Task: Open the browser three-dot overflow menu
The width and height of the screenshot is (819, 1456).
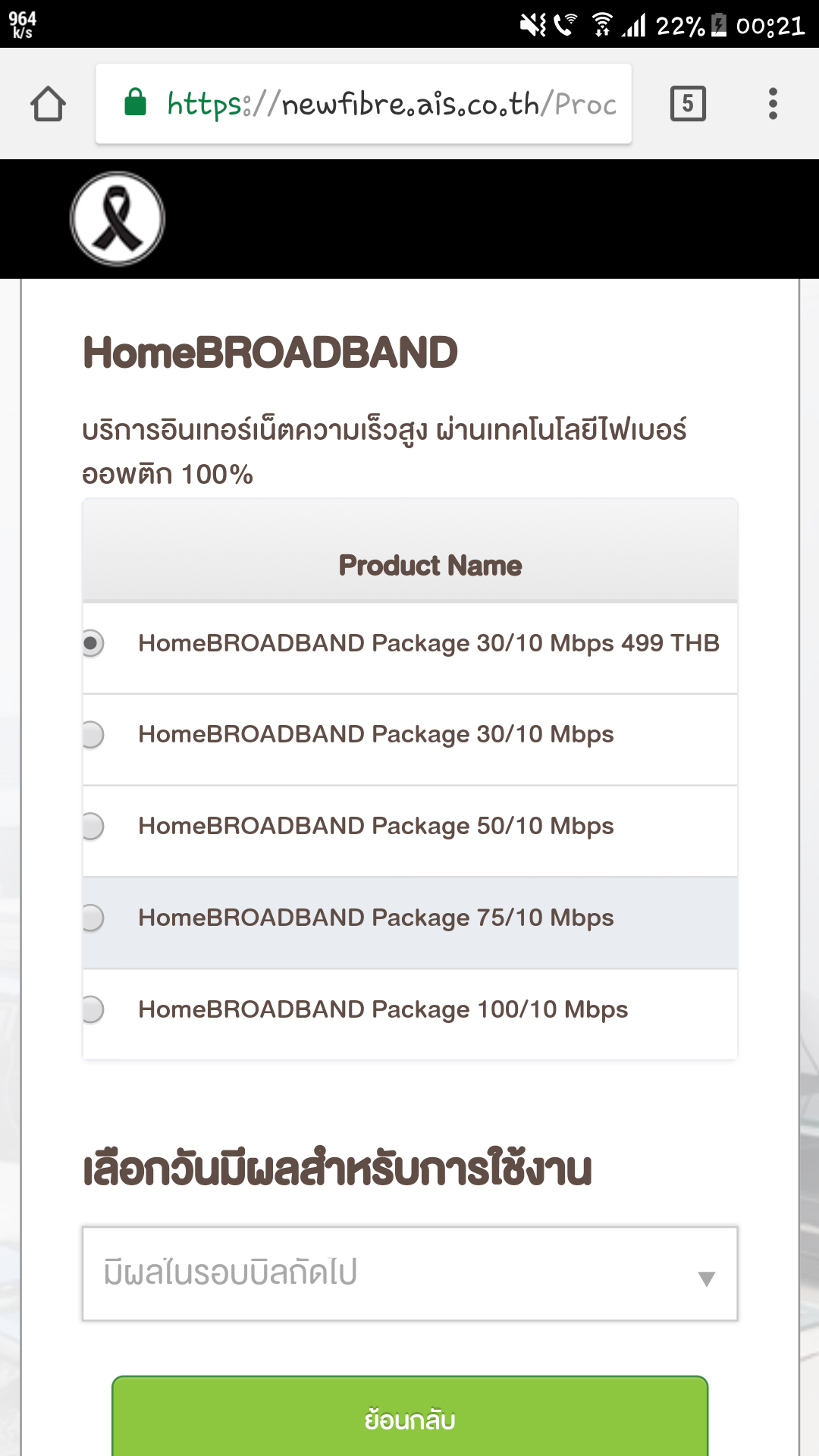Action: click(x=773, y=104)
